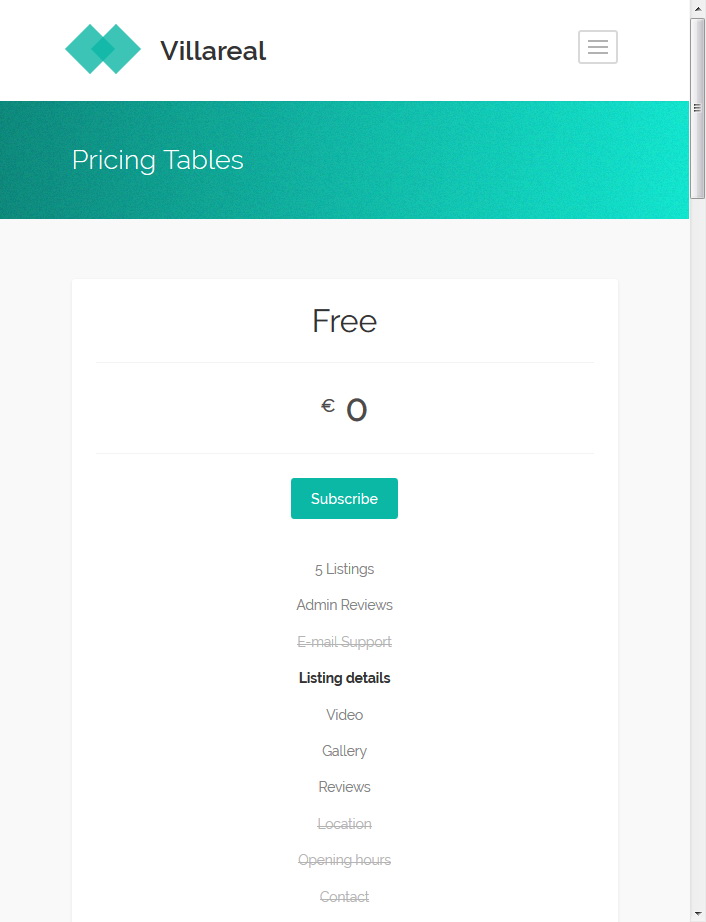This screenshot has height=922, width=706.
Task: Click the Free plan title
Action: coord(344,321)
